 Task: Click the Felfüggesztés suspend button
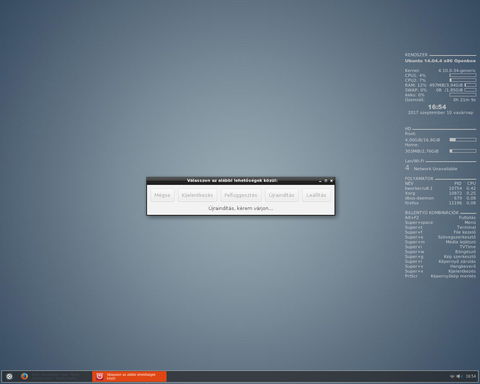pyautogui.click(x=241, y=195)
